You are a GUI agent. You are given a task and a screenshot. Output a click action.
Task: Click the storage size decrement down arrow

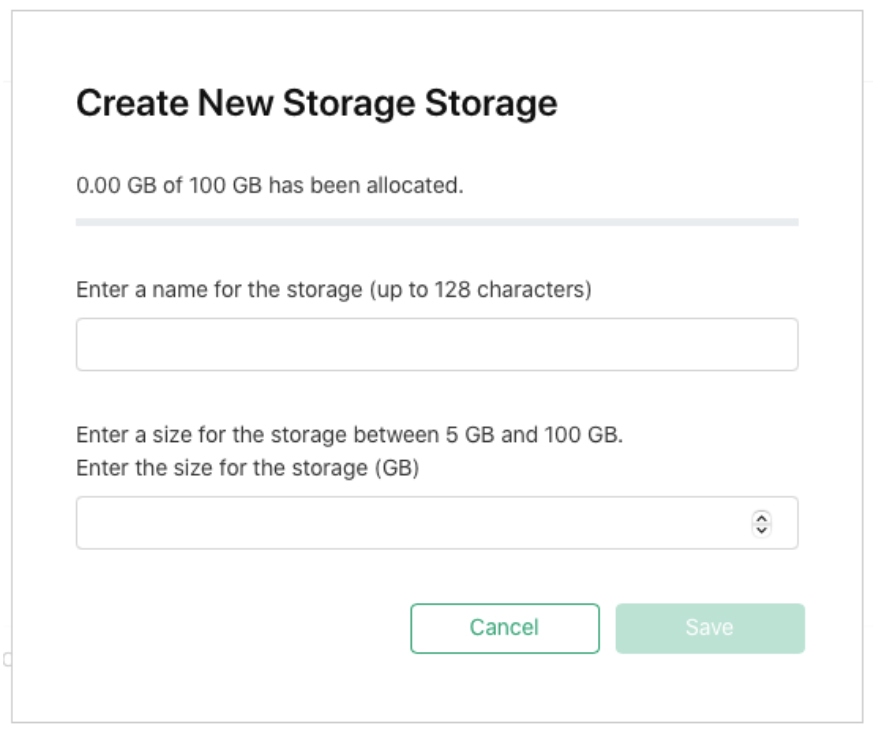click(x=761, y=529)
